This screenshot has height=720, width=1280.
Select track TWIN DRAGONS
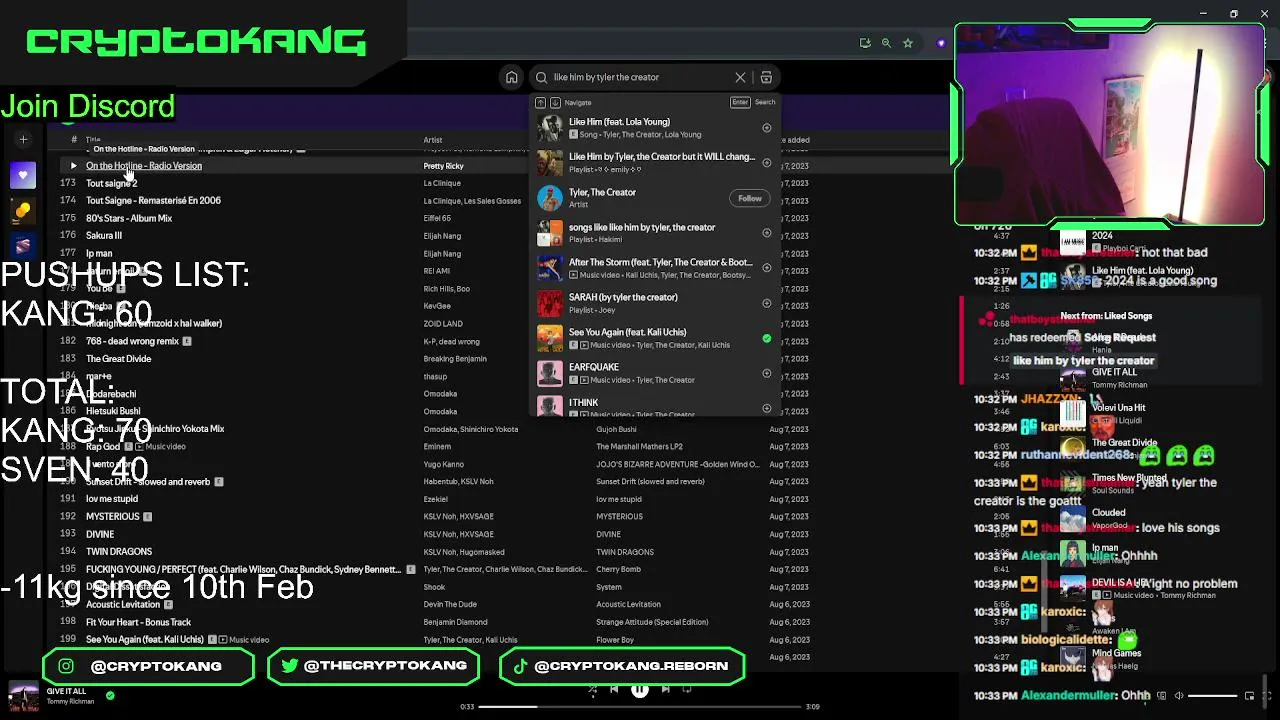point(119,552)
